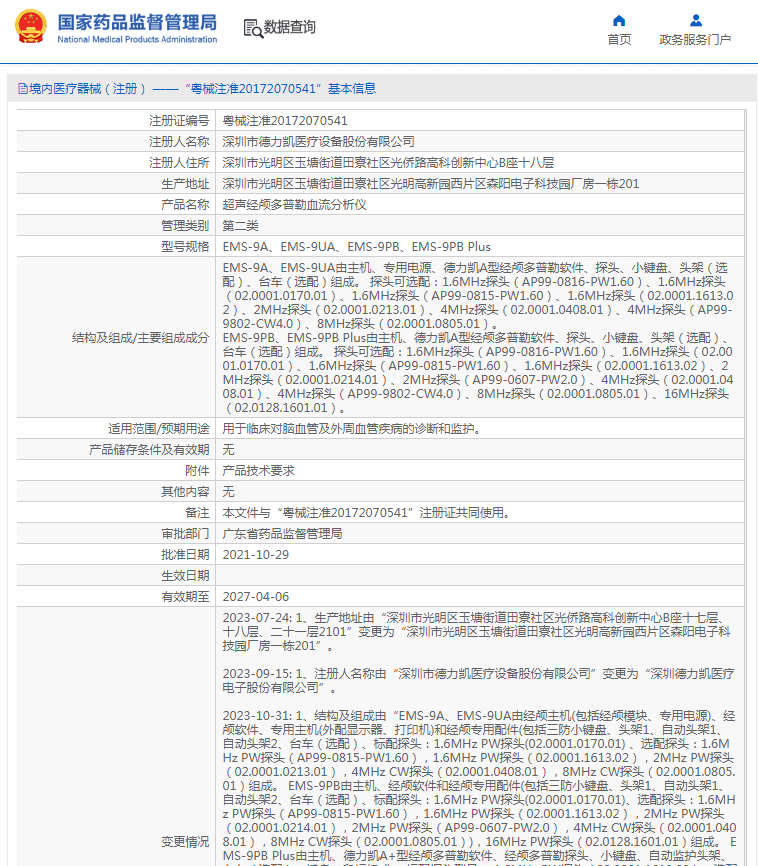Click the product name 超声经颅多普勒血流分析仪
The height and width of the screenshot is (866, 758).
[294, 205]
